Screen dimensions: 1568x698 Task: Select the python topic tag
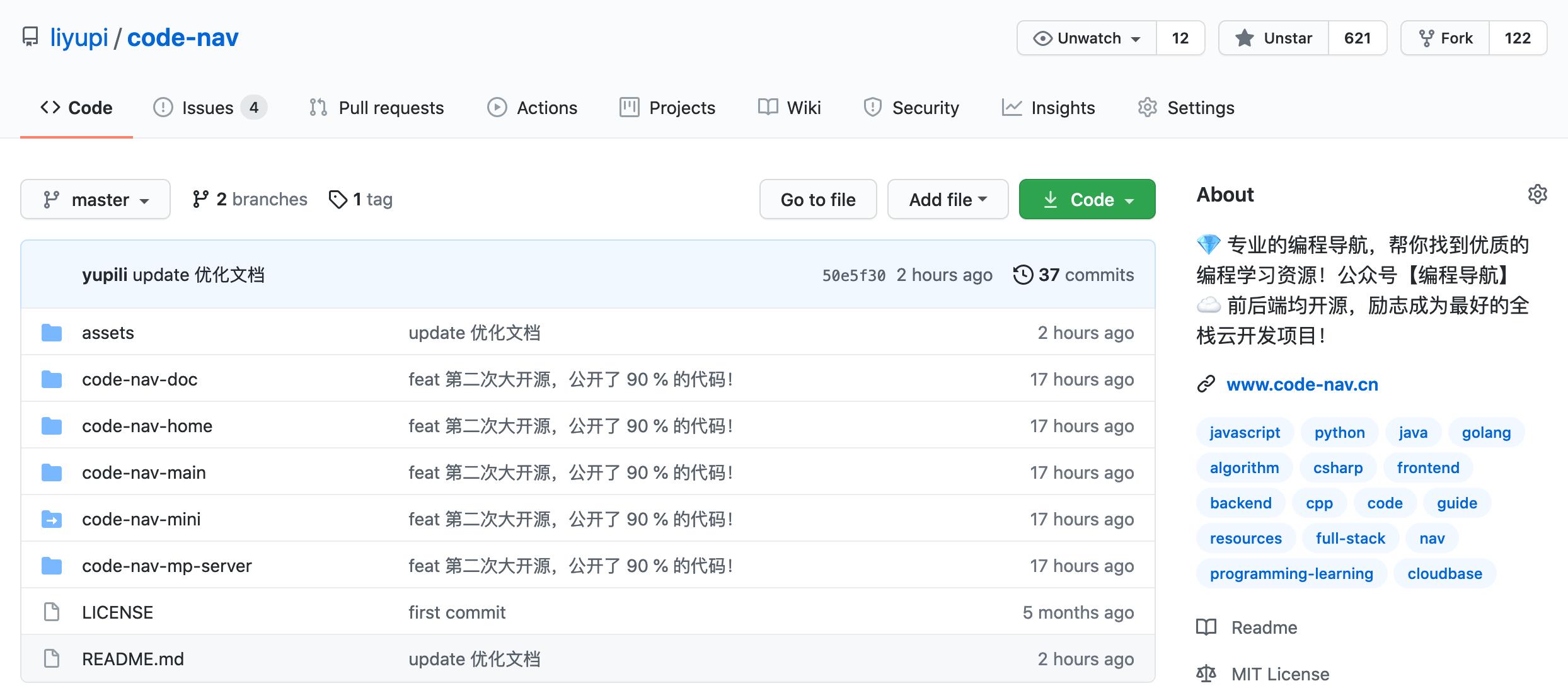(x=1339, y=432)
